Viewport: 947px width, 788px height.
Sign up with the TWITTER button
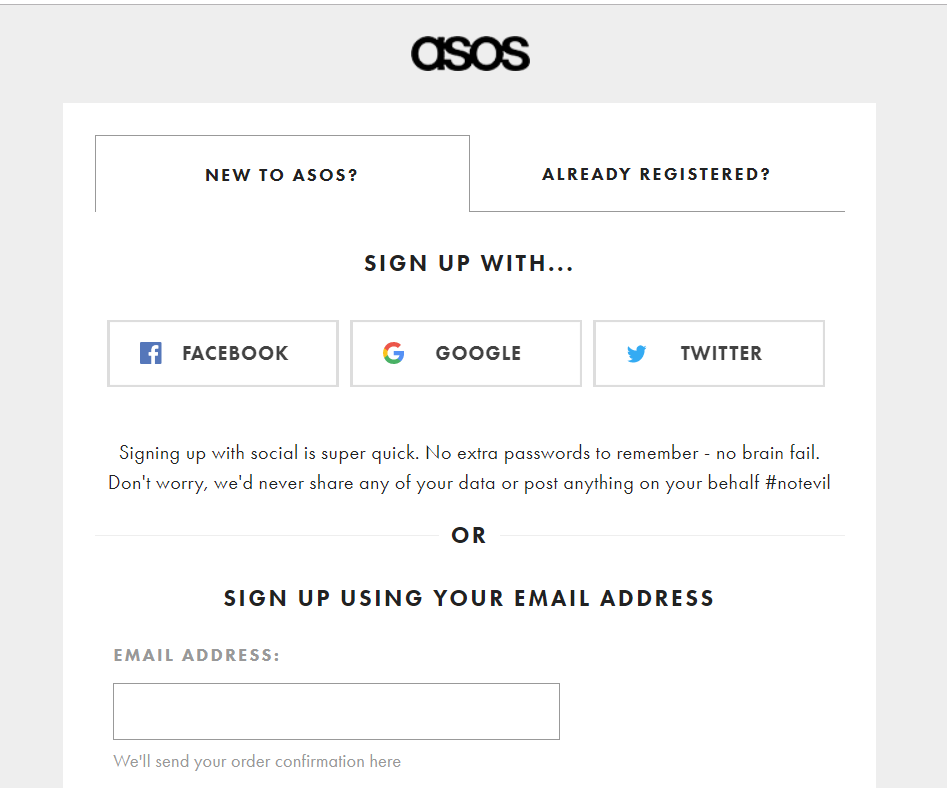click(x=708, y=353)
